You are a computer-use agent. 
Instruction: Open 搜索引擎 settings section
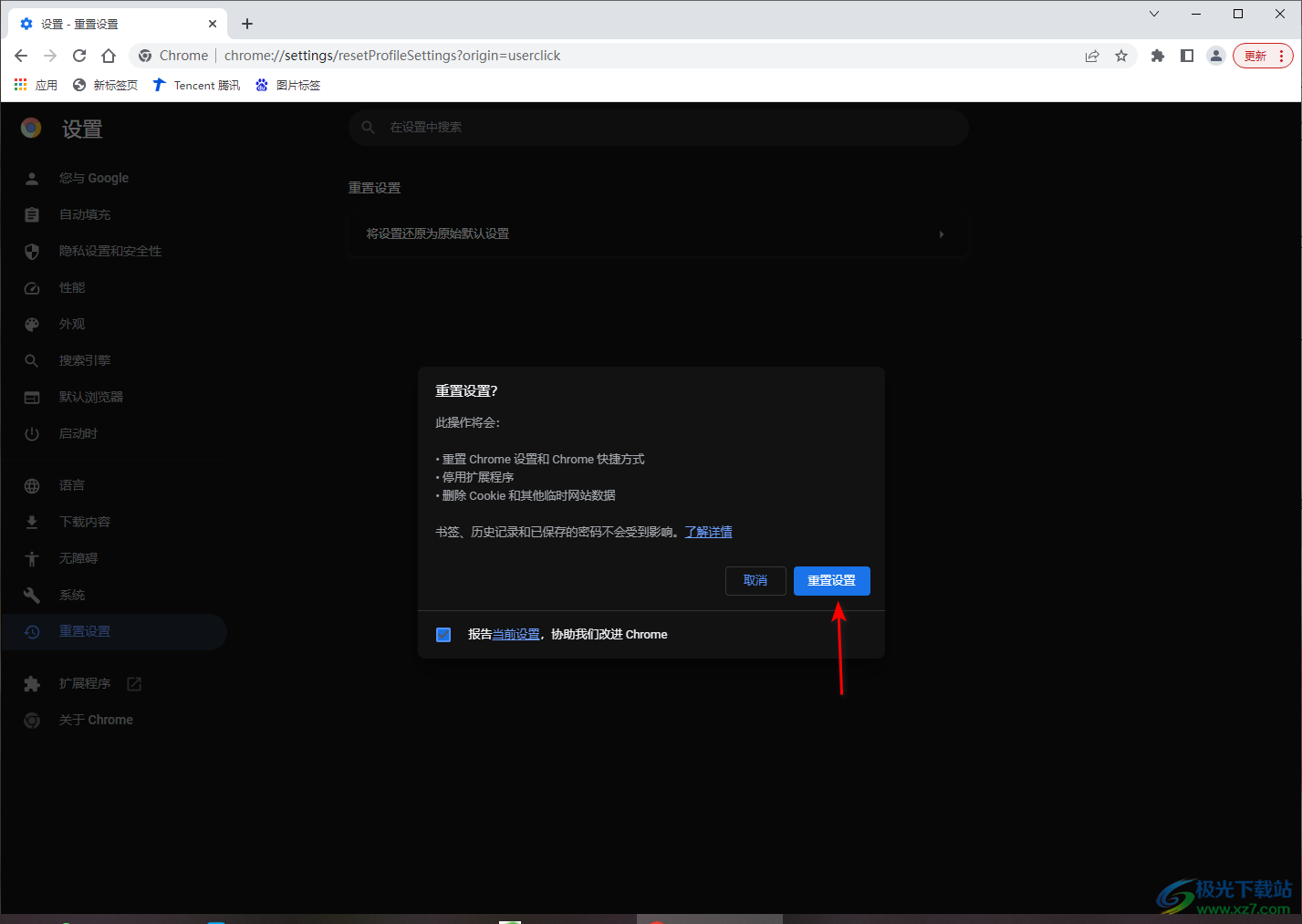114,360
